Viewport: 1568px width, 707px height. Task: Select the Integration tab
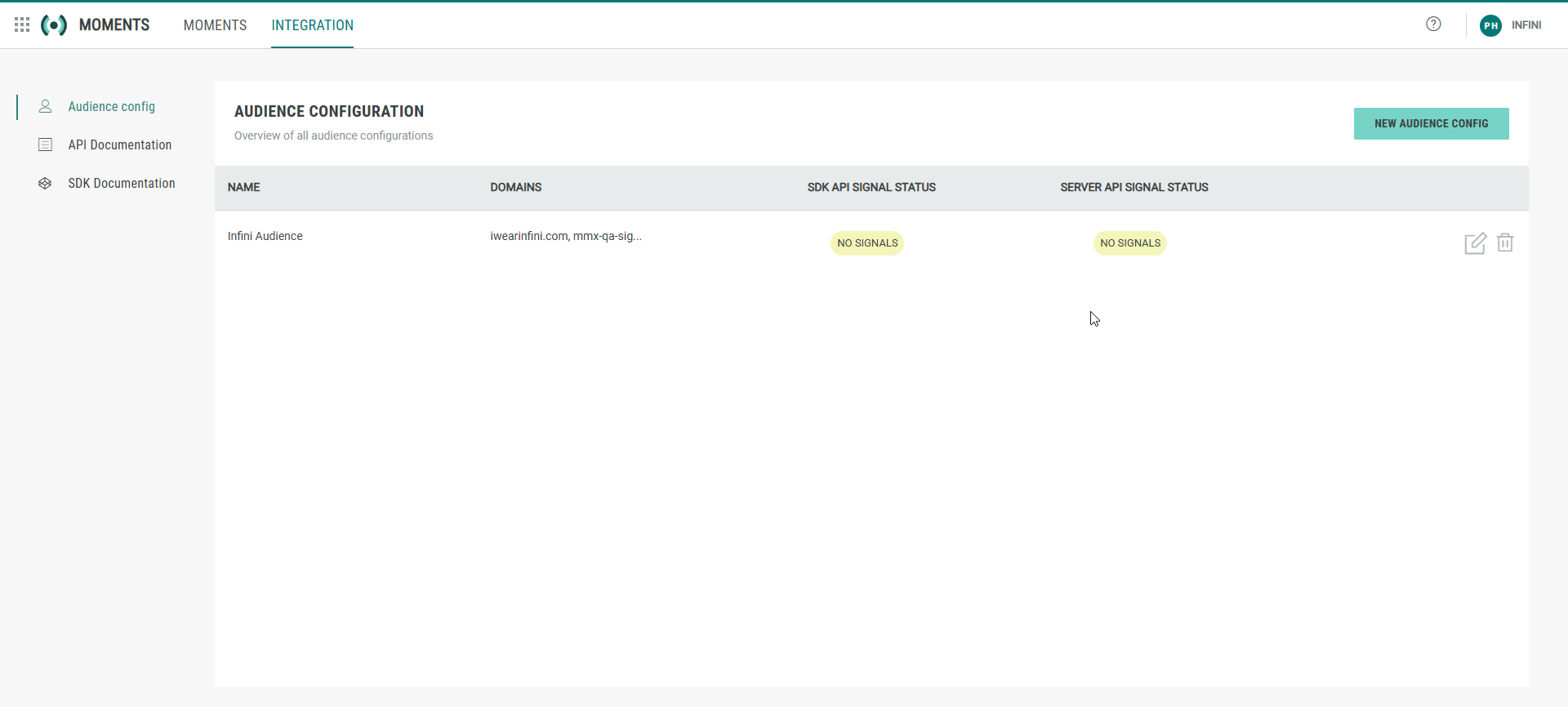tap(312, 25)
